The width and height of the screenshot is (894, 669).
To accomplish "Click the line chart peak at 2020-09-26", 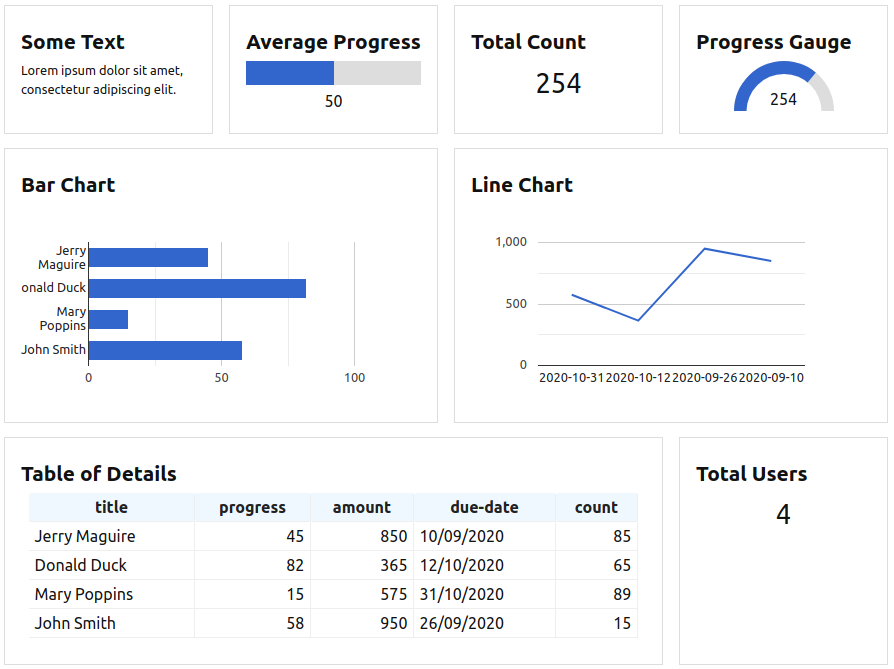I will (705, 249).
